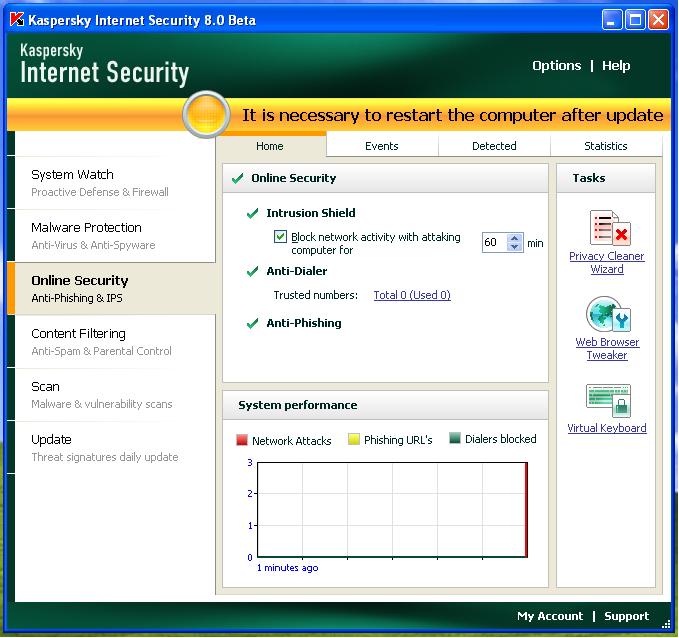Viewport: 679px width, 638px height.
Task: Click the Anti-Phishing green checkmark
Action: pyautogui.click(x=252, y=323)
